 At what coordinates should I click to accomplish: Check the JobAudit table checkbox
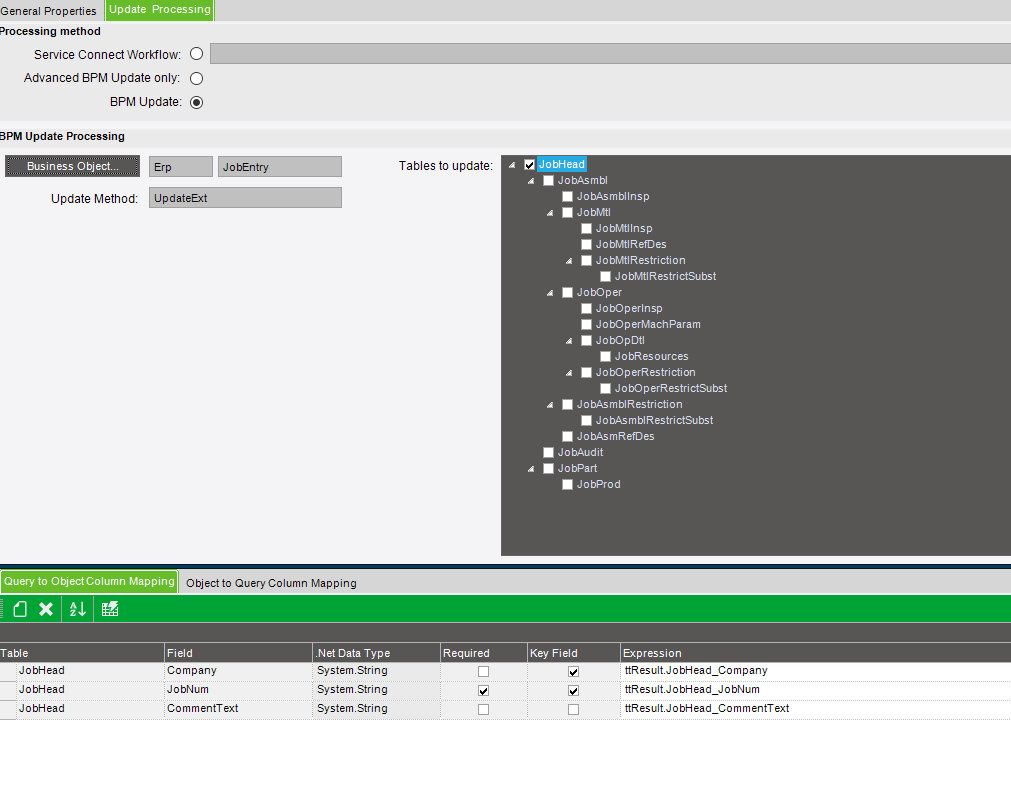(549, 453)
